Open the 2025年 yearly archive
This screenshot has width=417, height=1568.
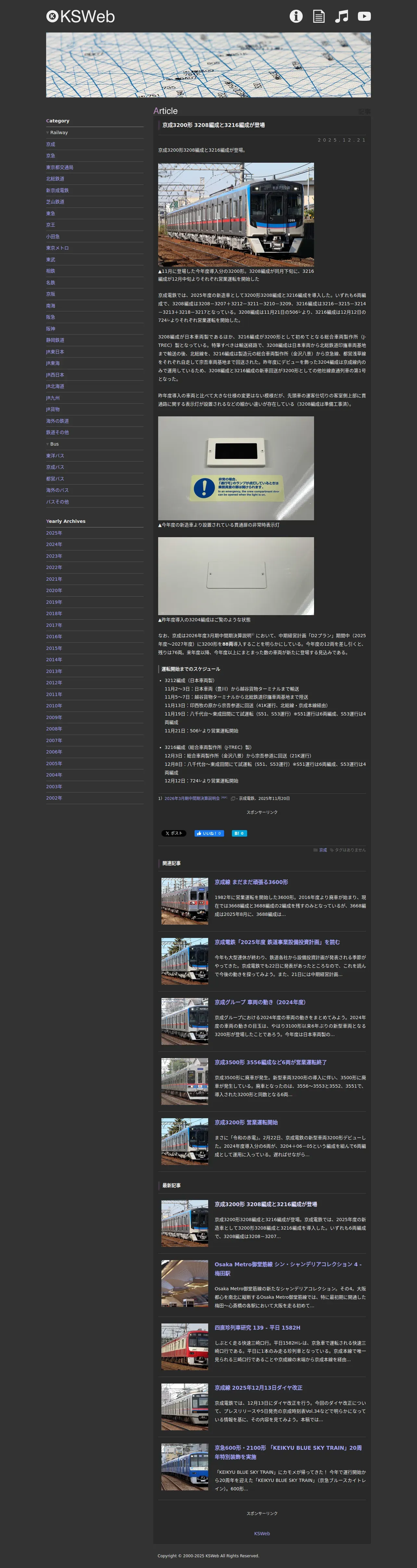[x=54, y=533]
